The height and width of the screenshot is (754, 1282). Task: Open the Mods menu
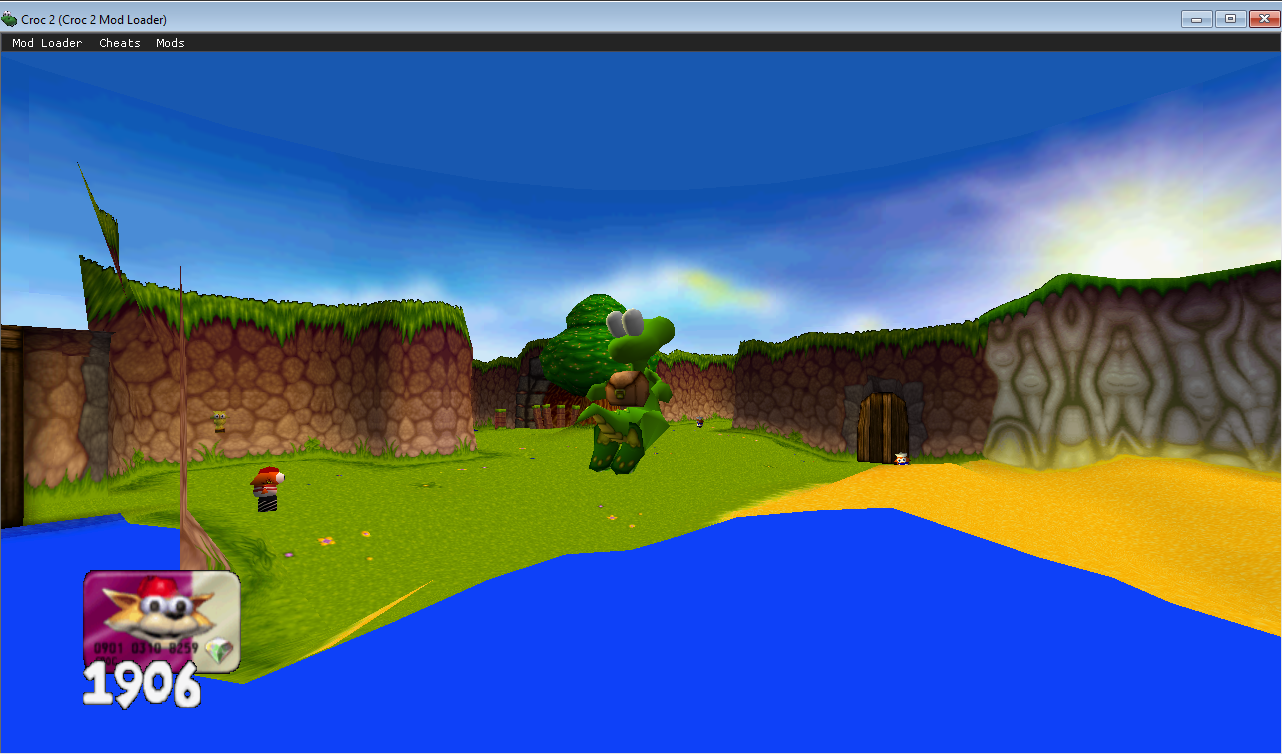point(170,43)
